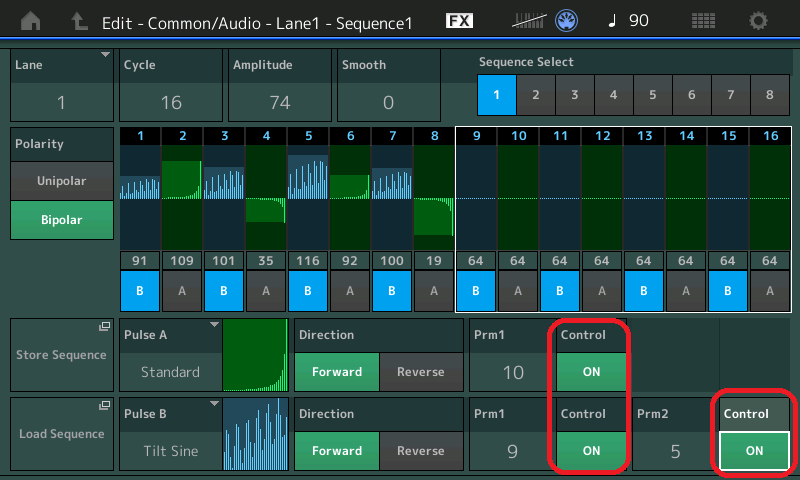Screen dimensions: 800x480
Task: Click the mixer sliders icon
Action: (529, 21)
